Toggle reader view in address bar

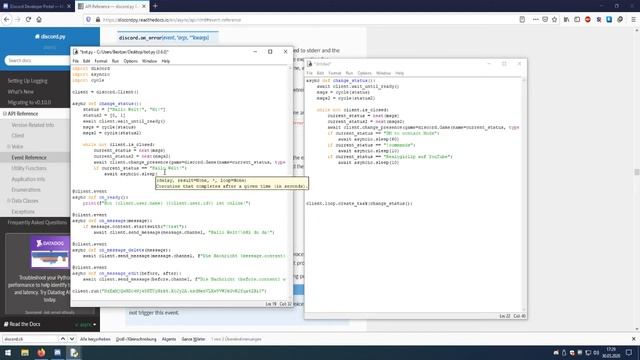pyautogui.click(x=522, y=20)
